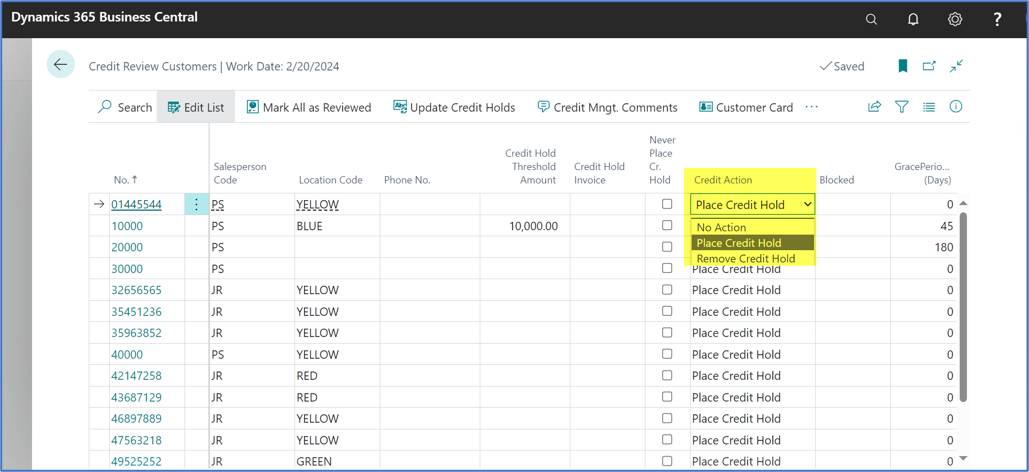1029x472 pixels.
Task: Open settings gear icon
Action: pyautogui.click(x=955, y=19)
